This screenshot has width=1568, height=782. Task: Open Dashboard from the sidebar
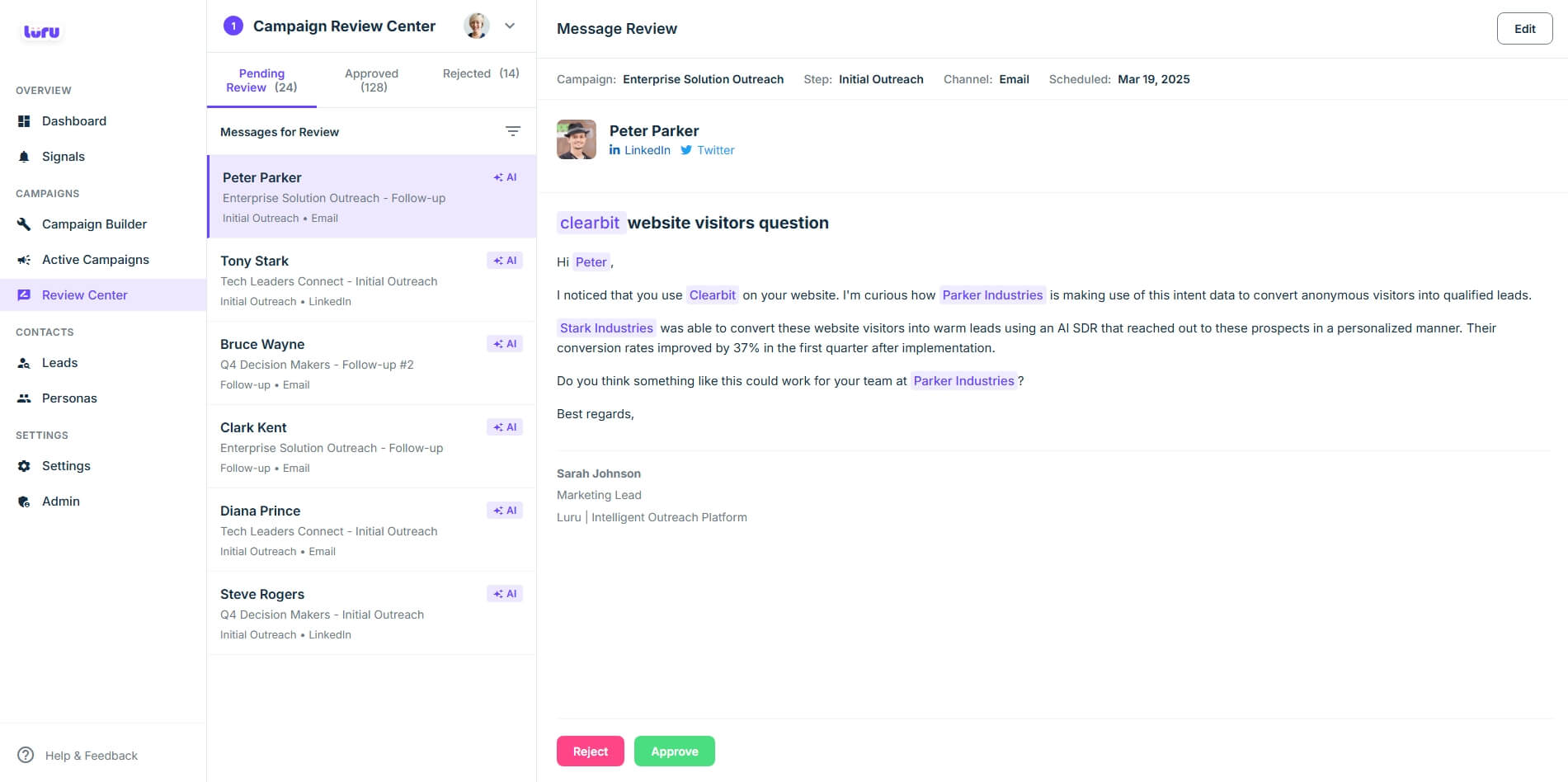(x=73, y=121)
